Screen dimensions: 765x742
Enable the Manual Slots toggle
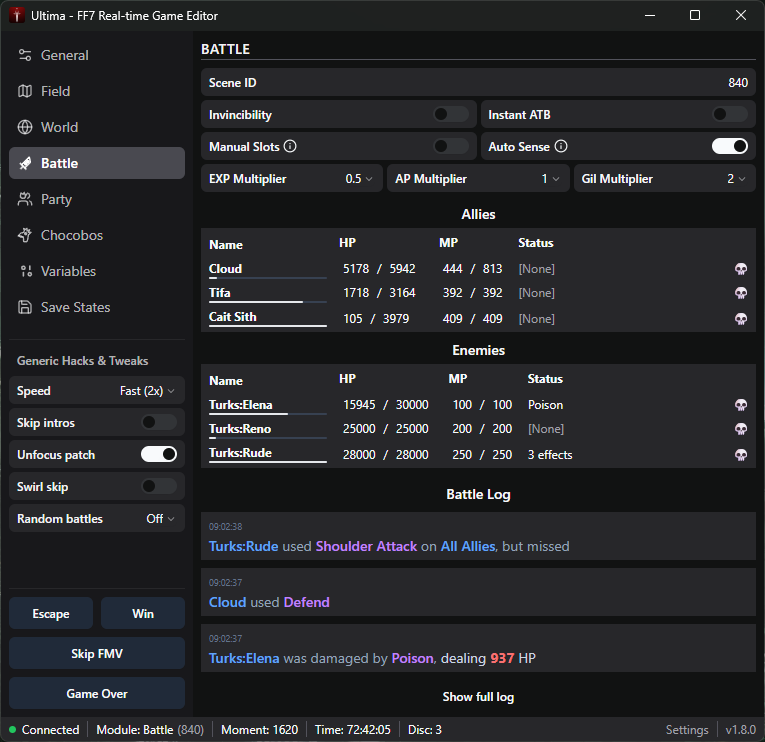pos(451,146)
